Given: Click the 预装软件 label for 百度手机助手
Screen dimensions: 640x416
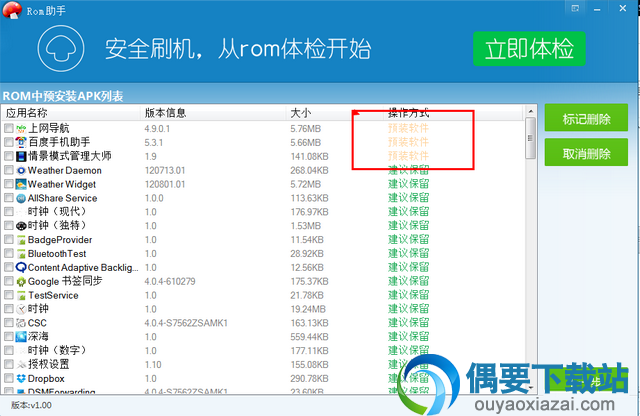Looking at the screenshot, I should 408,142.
